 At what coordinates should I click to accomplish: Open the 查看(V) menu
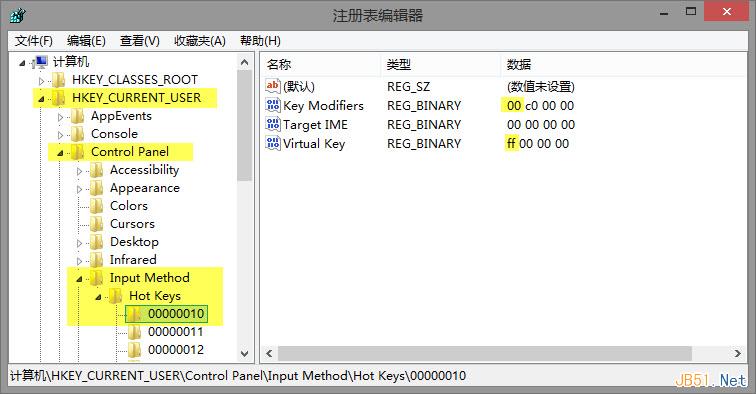(x=140, y=41)
